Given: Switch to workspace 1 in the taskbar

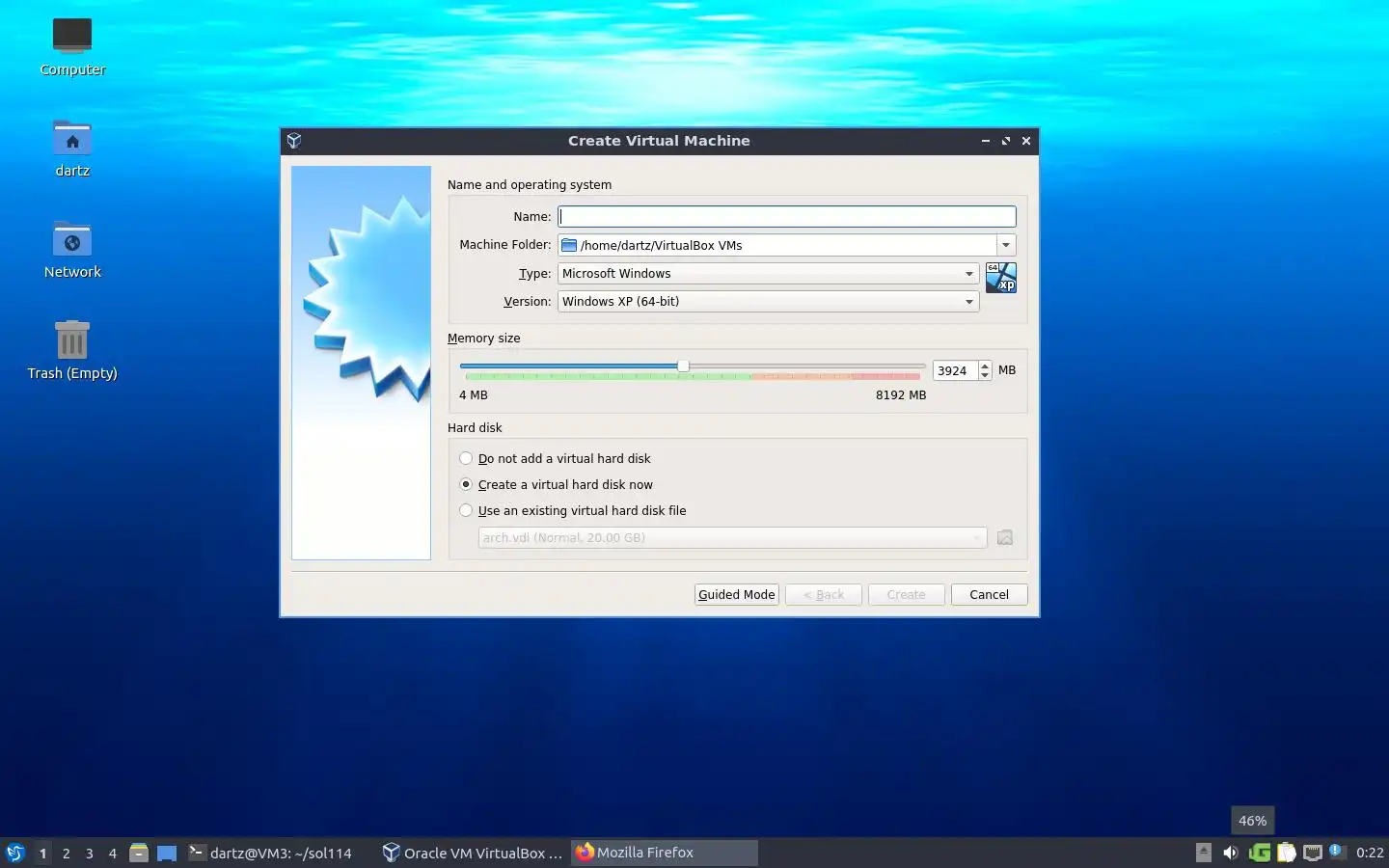Looking at the screenshot, I should (x=42, y=853).
